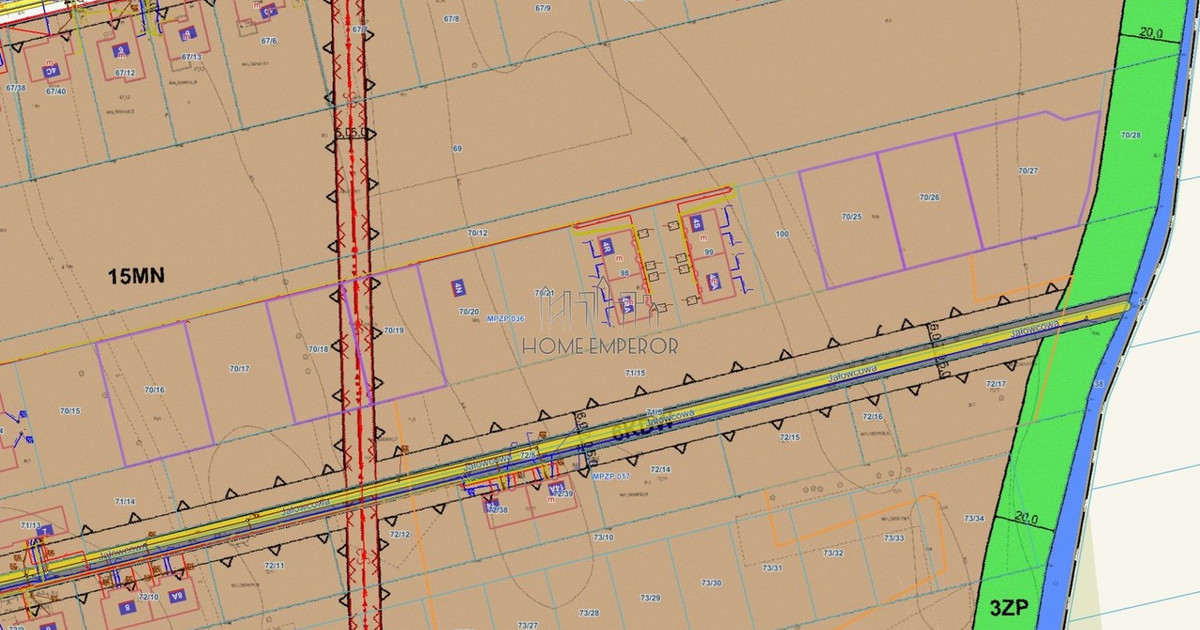Select parcel number 73/29

[x=650, y=598]
